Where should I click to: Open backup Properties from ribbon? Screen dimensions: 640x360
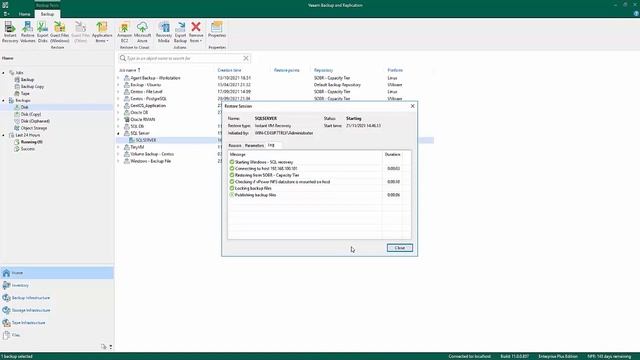point(217,30)
